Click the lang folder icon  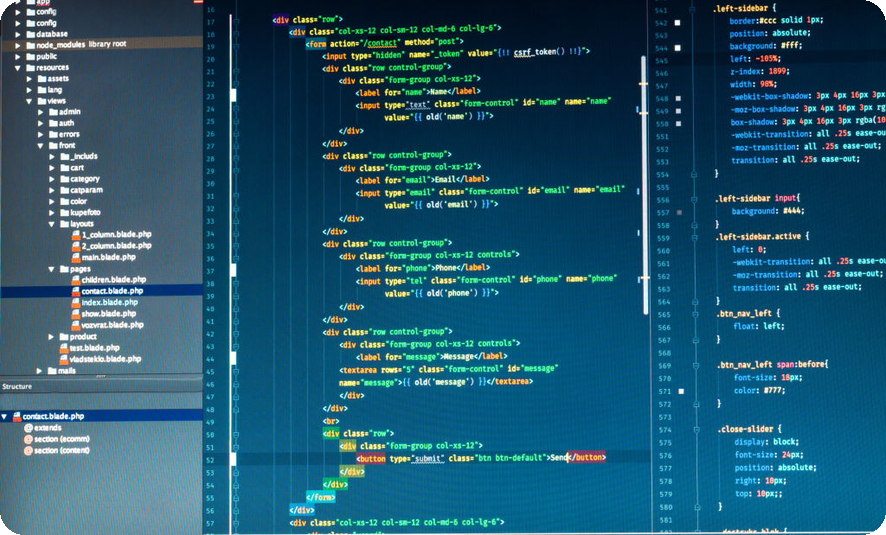tap(42, 90)
